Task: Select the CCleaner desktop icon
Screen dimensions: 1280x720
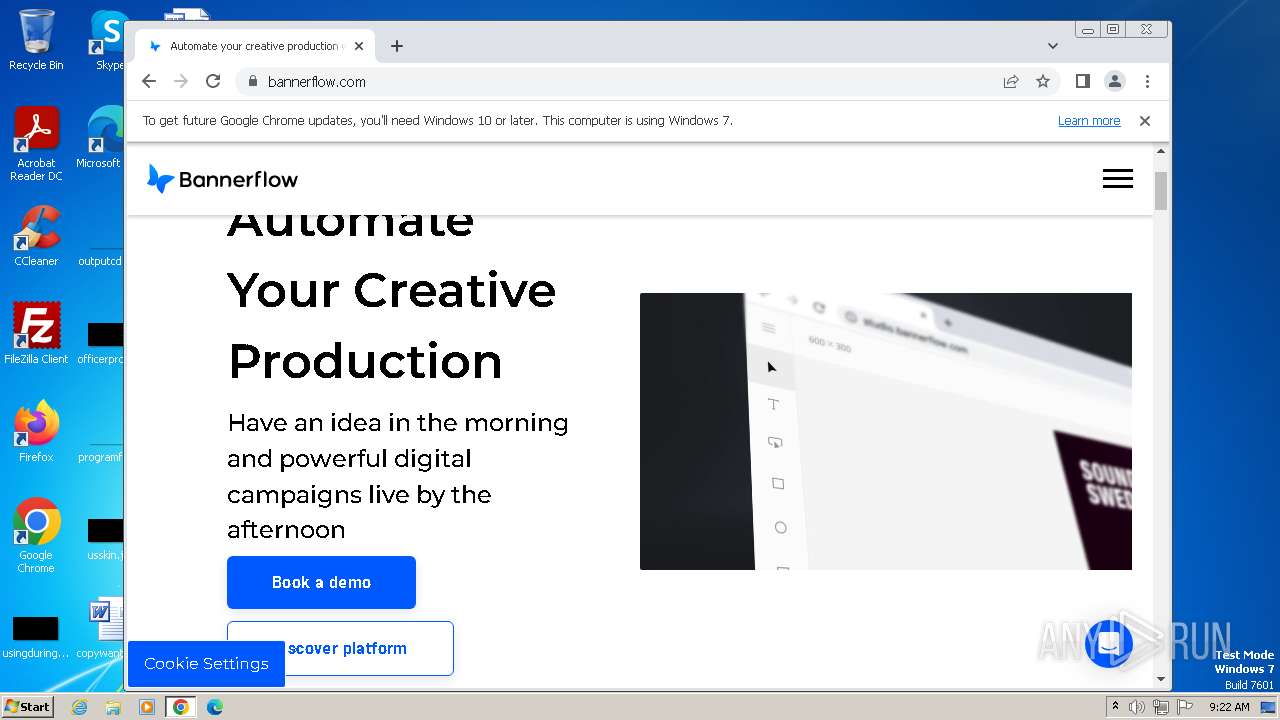Action: pos(36,236)
